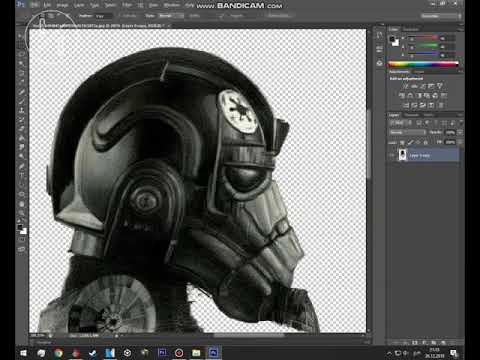Switch to the Styles tab
The width and height of the screenshot is (480, 360).
pyautogui.click(x=419, y=72)
